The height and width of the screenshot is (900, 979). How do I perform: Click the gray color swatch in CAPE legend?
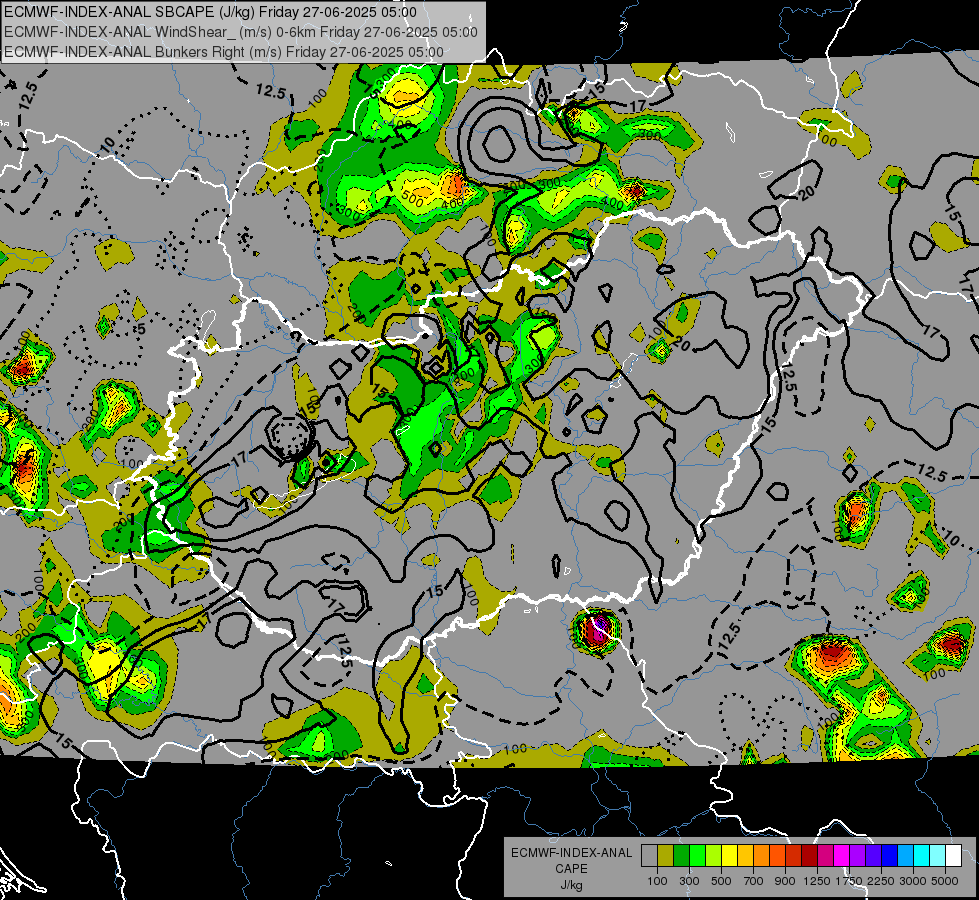[649, 856]
